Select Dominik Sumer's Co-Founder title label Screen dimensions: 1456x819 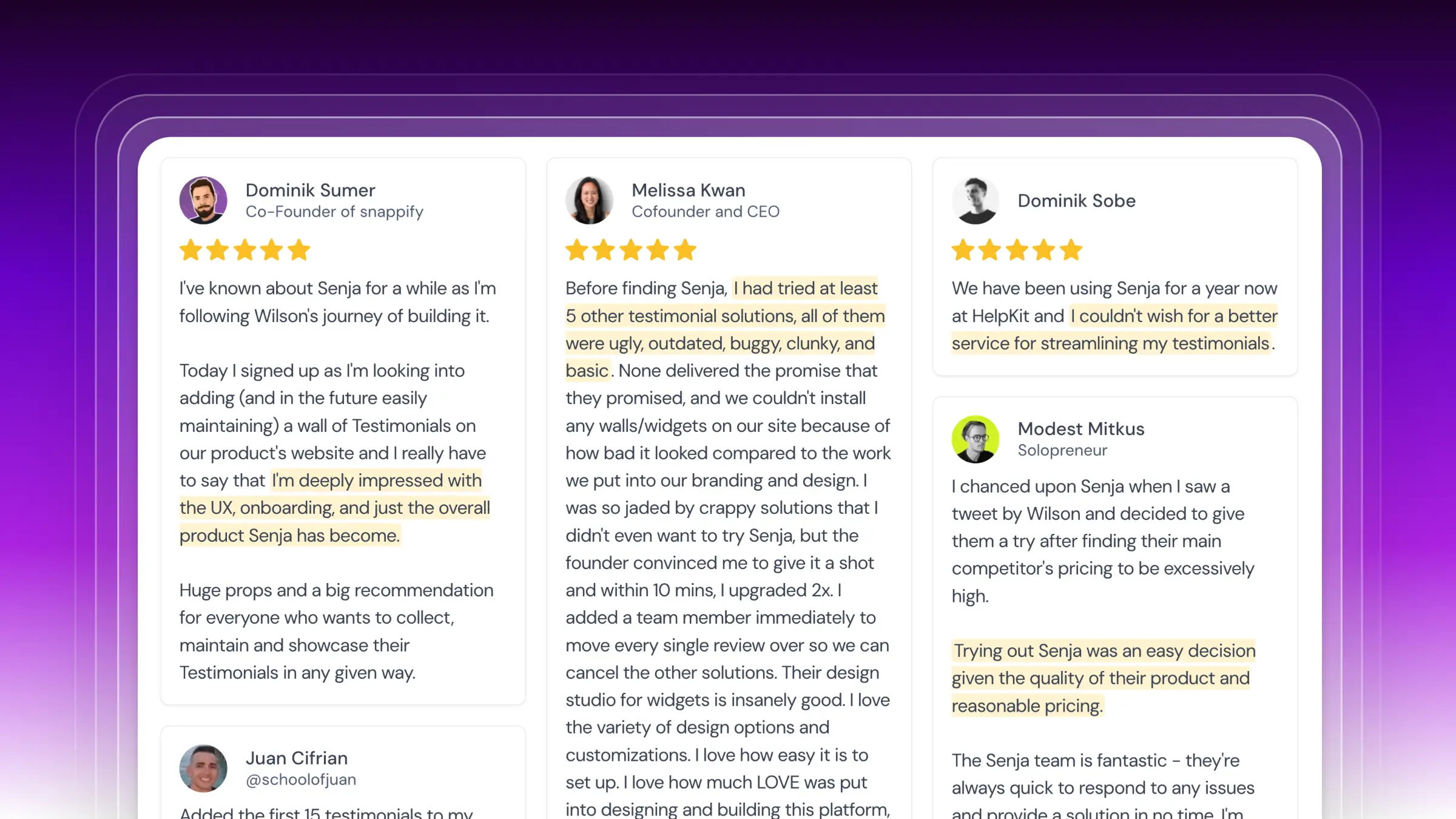click(x=334, y=211)
